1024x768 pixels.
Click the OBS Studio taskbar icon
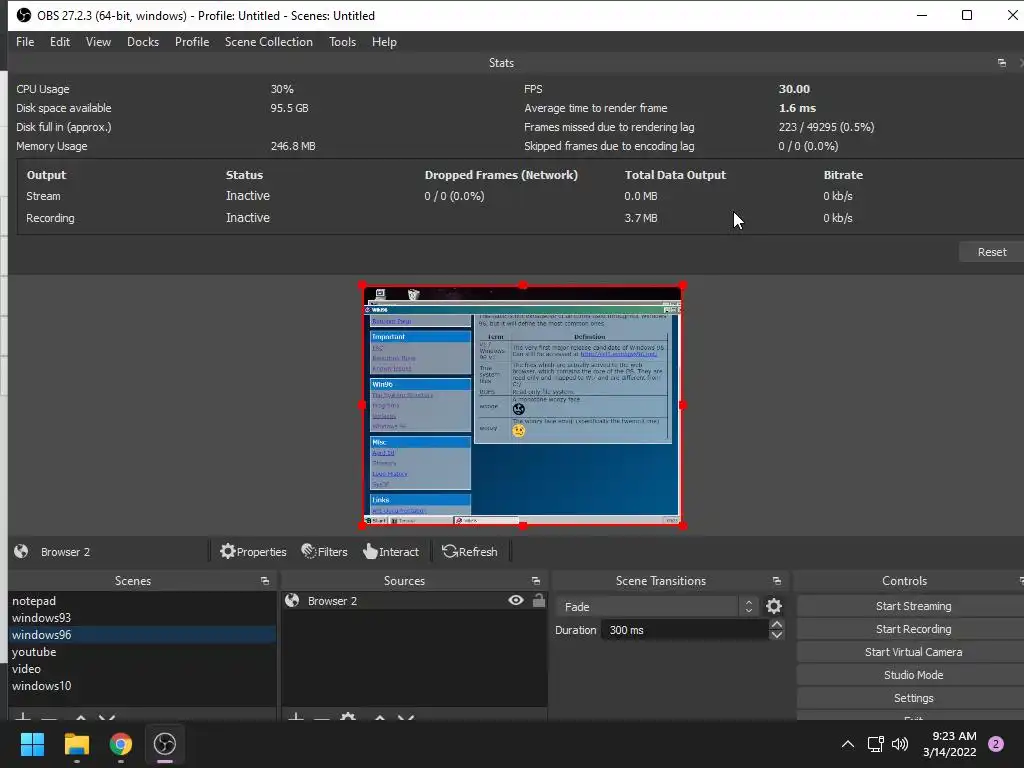[165, 744]
